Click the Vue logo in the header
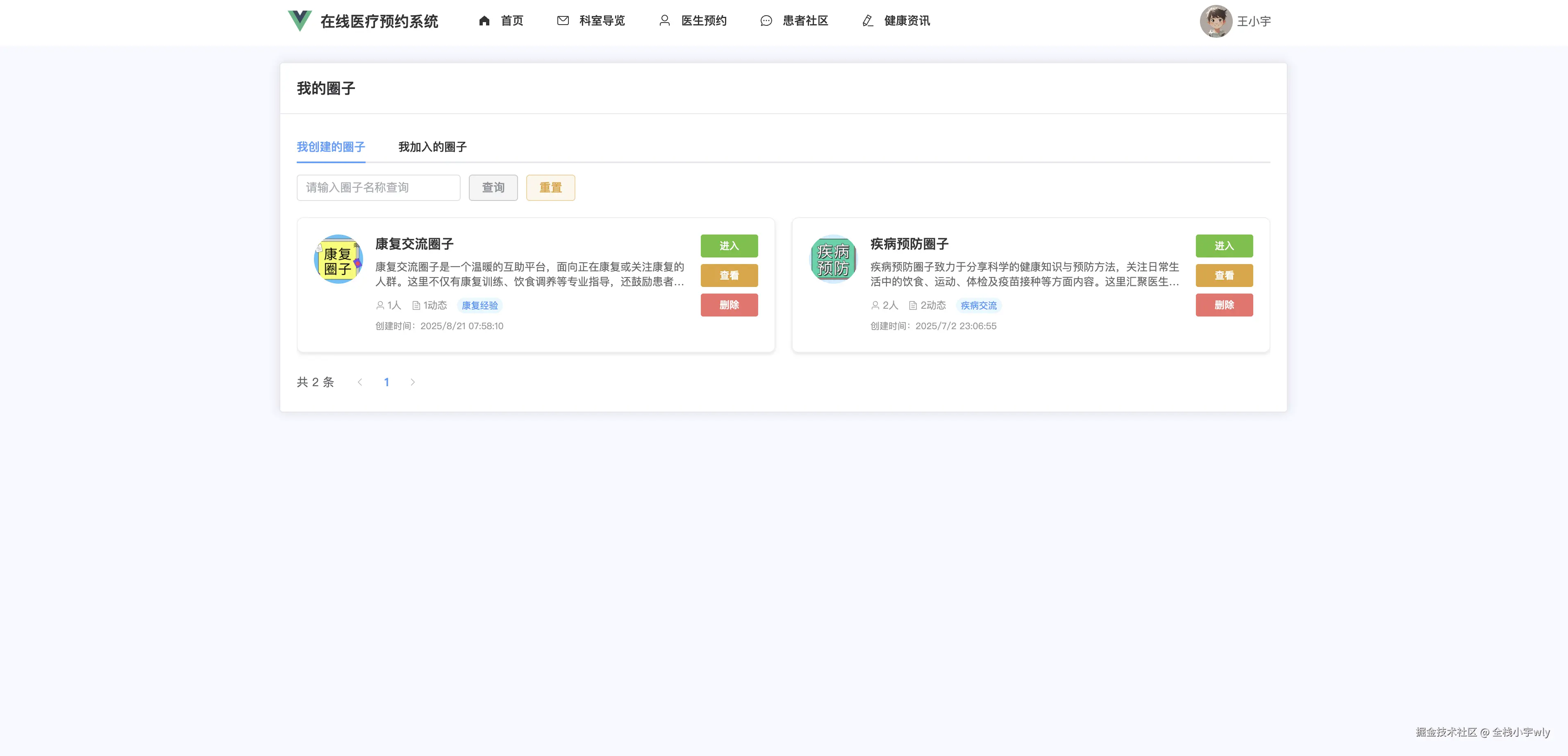 300,20
